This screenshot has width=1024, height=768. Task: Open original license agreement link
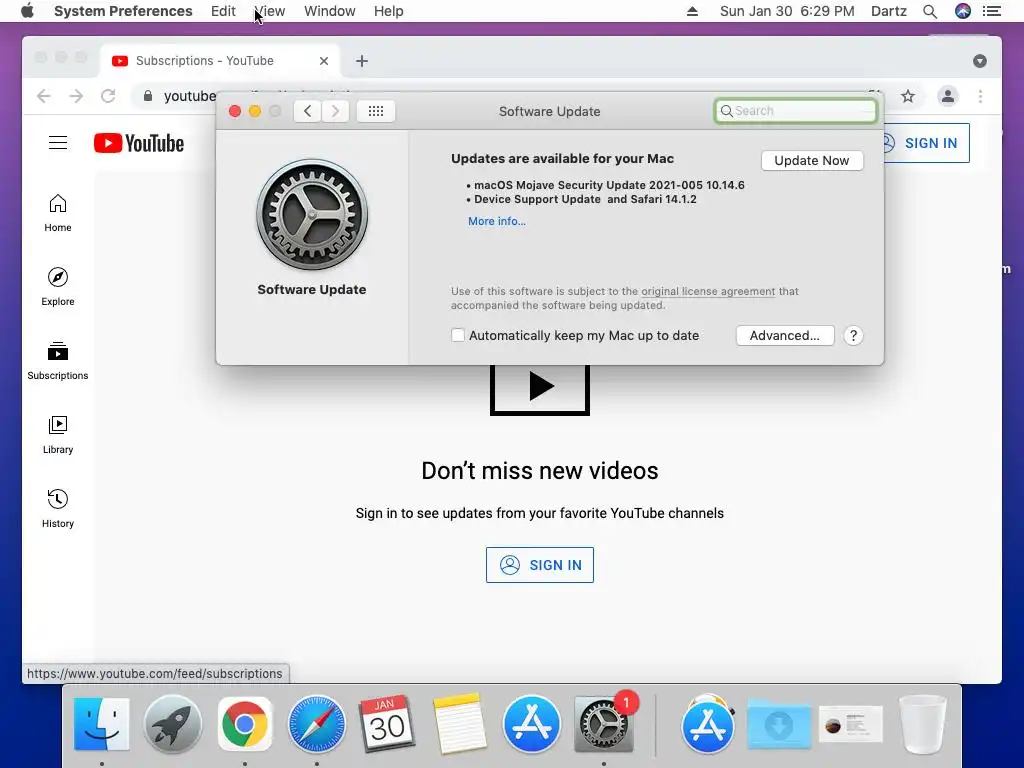coord(708,291)
